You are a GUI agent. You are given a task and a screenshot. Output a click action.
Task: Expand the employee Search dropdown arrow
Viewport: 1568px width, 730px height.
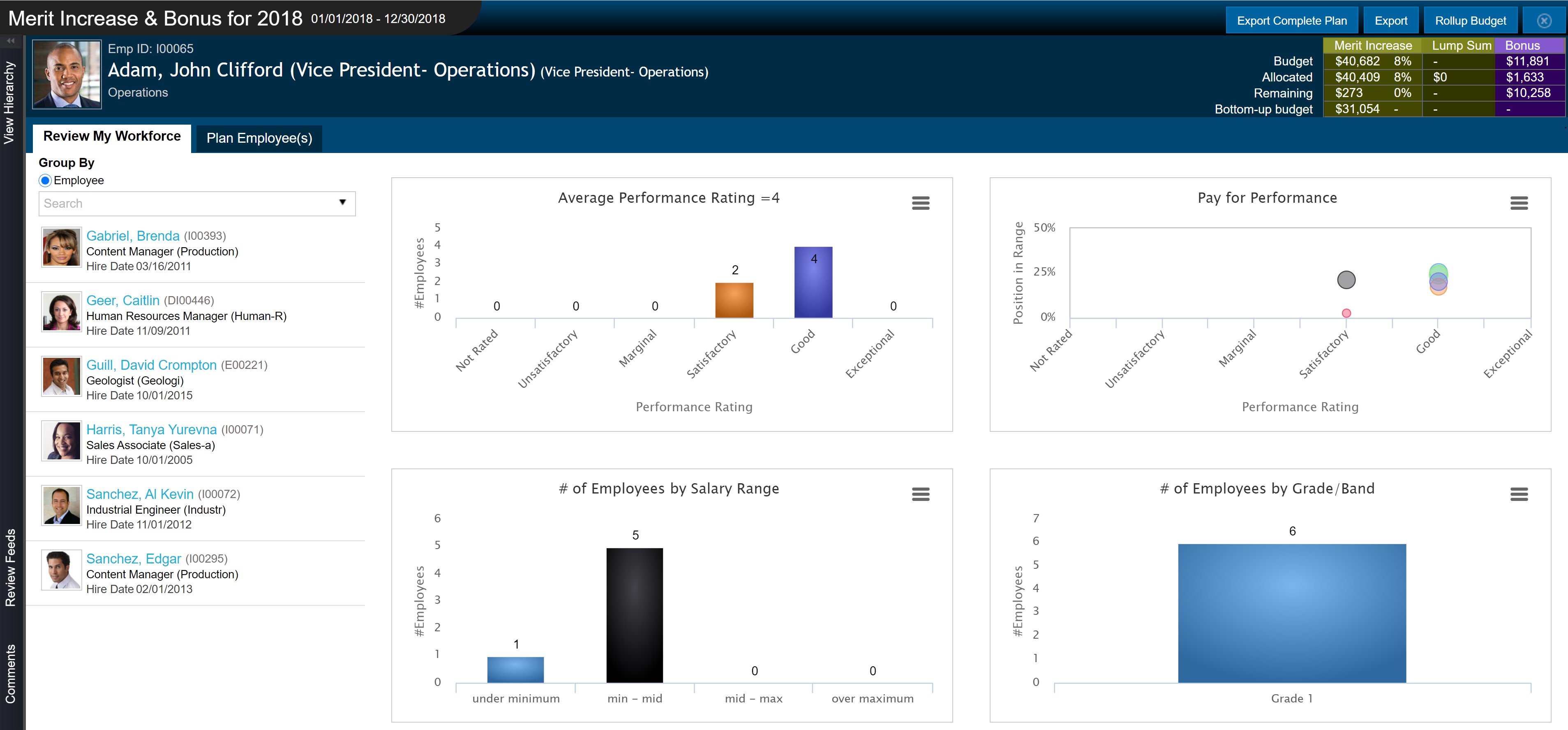click(x=342, y=203)
